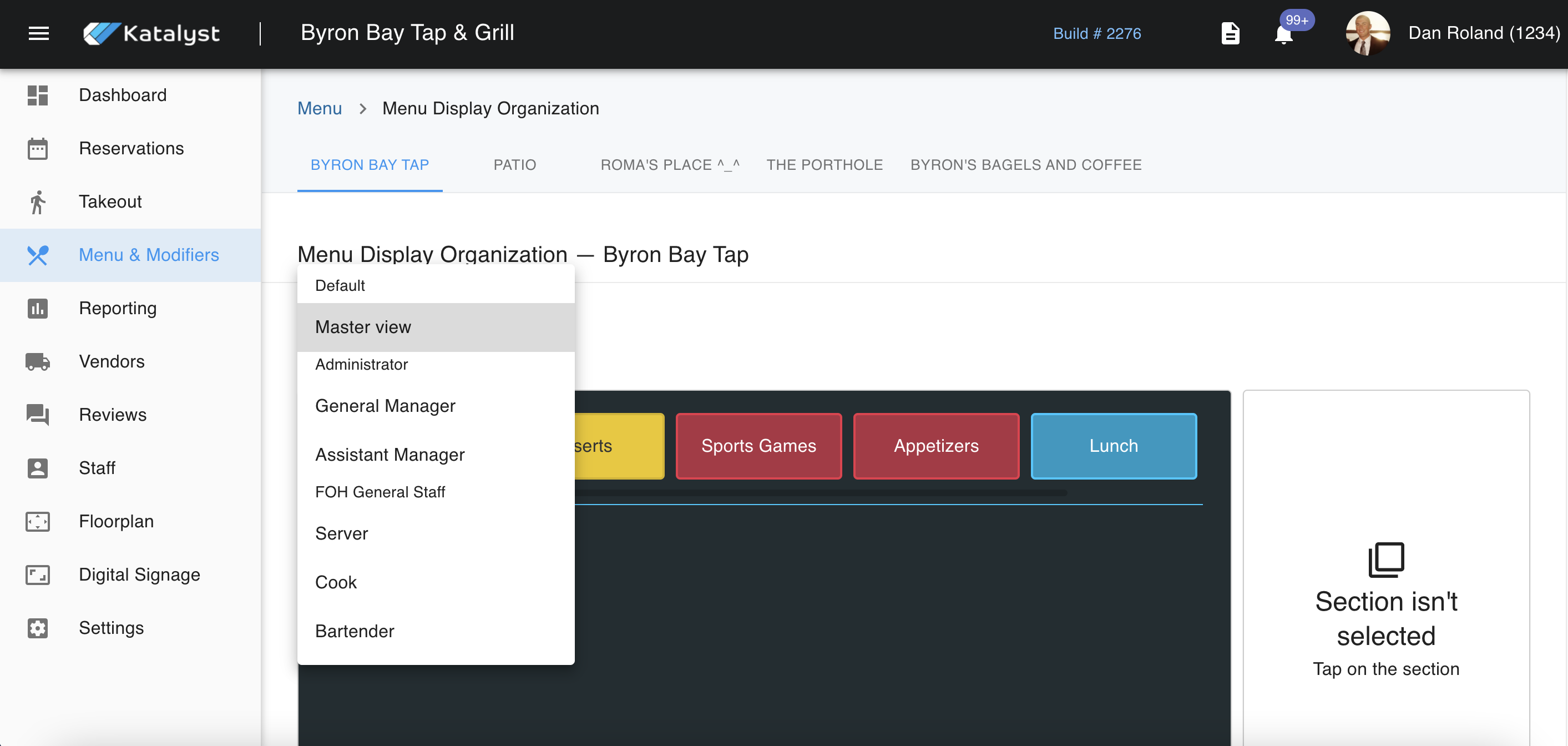1568x746 pixels.
Task: Tap the red Sports Games section
Action: [x=758, y=446]
